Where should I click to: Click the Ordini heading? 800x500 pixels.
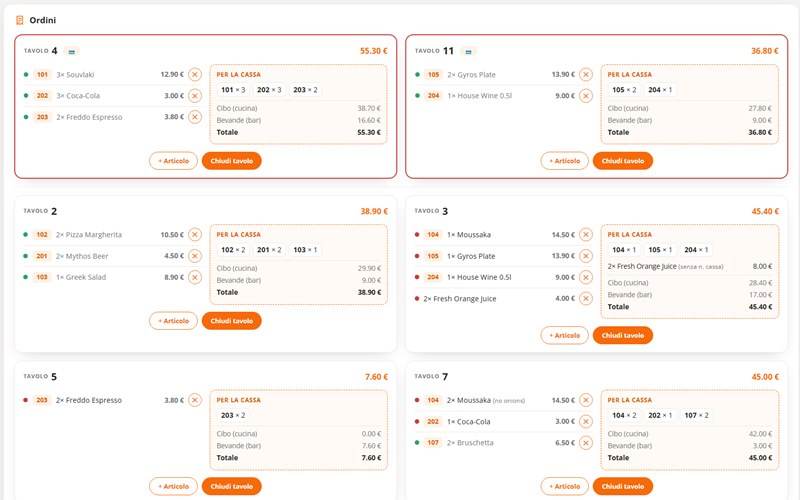pyautogui.click(x=43, y=20)
